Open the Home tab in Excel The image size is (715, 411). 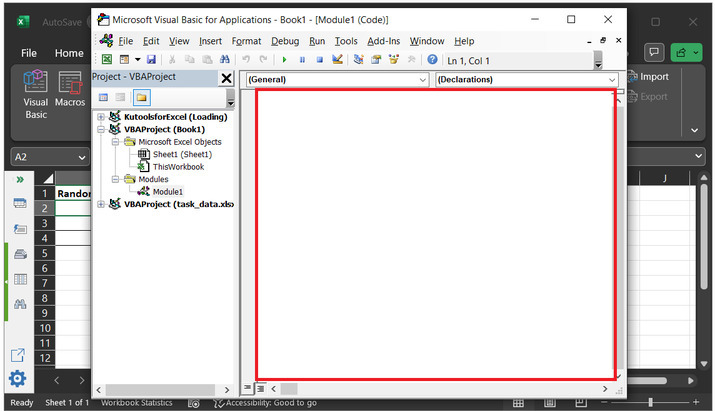click(x=69, y=53)
